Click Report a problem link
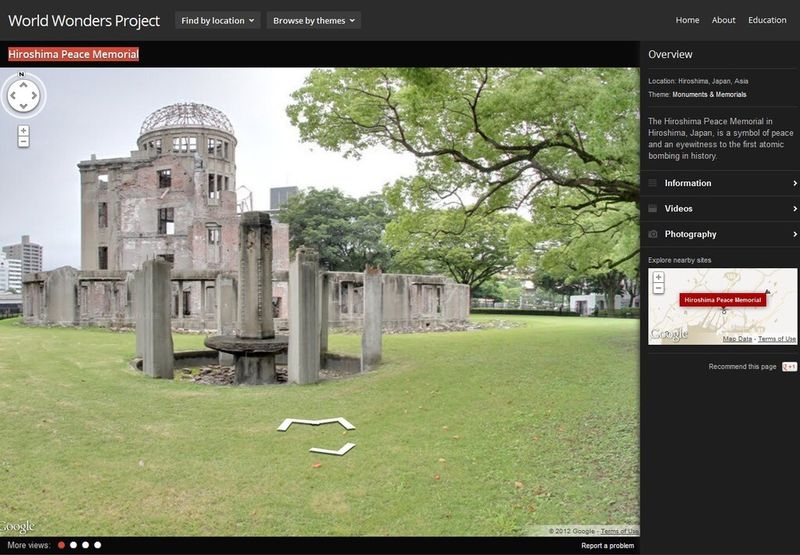Image resolution: width=800 pixels, height=555 pixels. click(x=608, y=546)
